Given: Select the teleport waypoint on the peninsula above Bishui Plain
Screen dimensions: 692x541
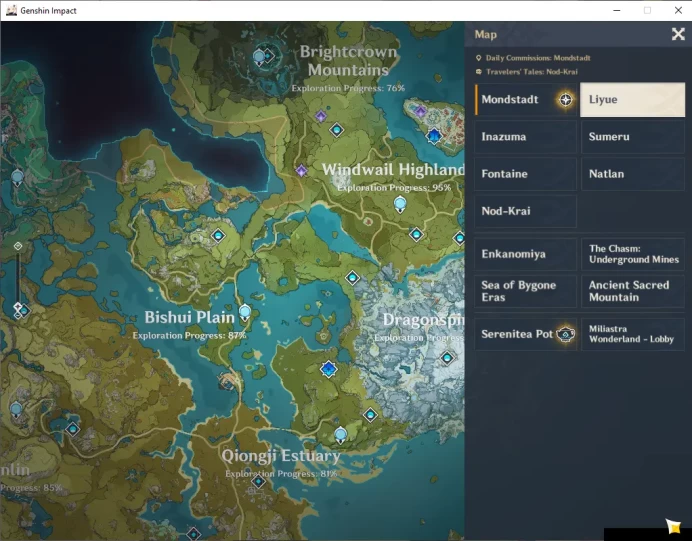Looking at the screenshot, I should pos(218,236).
